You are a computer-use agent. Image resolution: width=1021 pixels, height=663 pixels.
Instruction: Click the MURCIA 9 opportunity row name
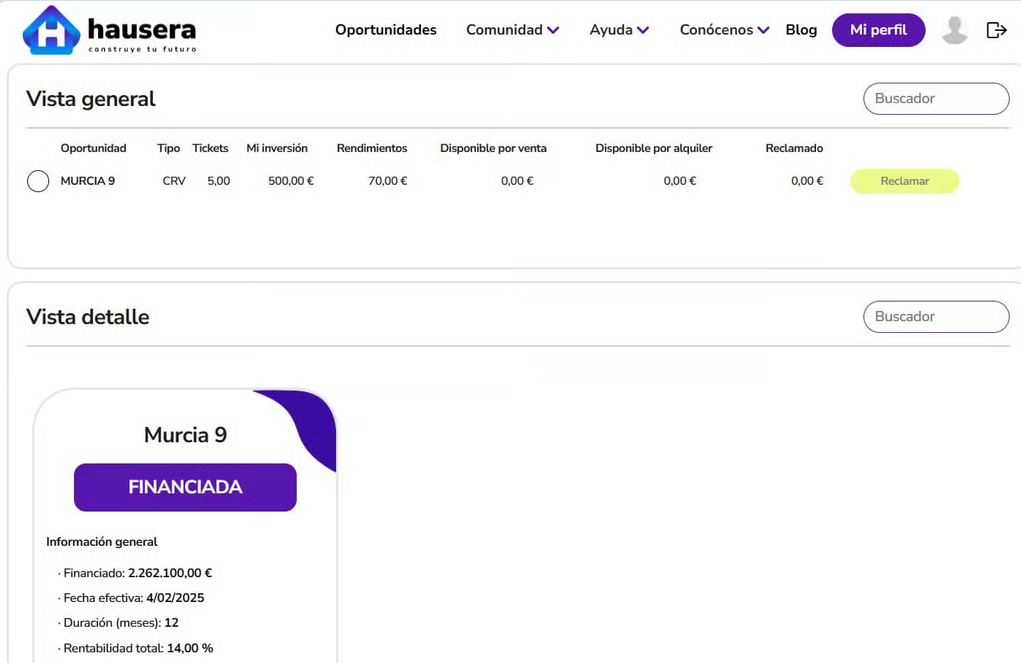[x=88, y=181]
